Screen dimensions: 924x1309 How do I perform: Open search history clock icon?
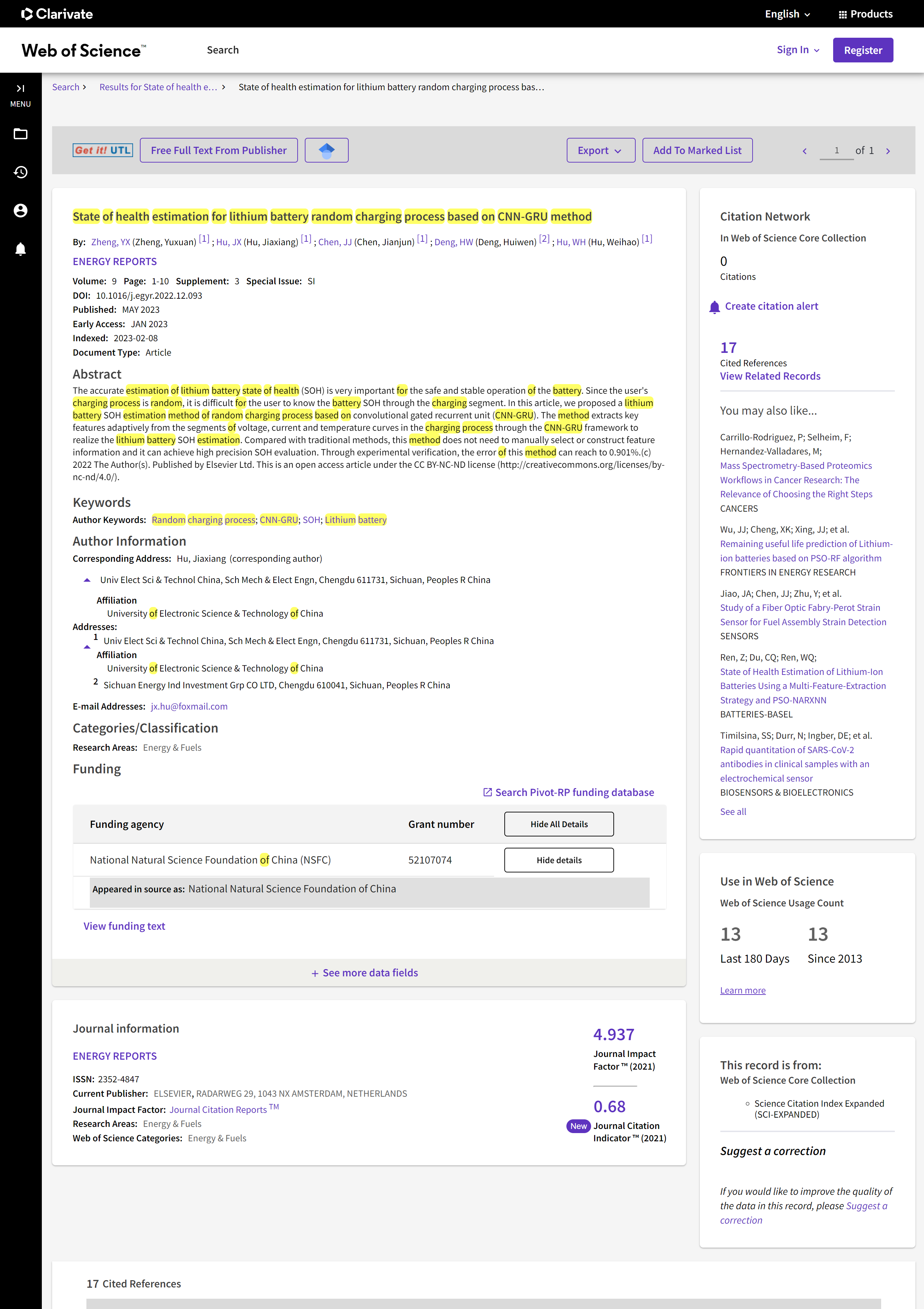21,172
